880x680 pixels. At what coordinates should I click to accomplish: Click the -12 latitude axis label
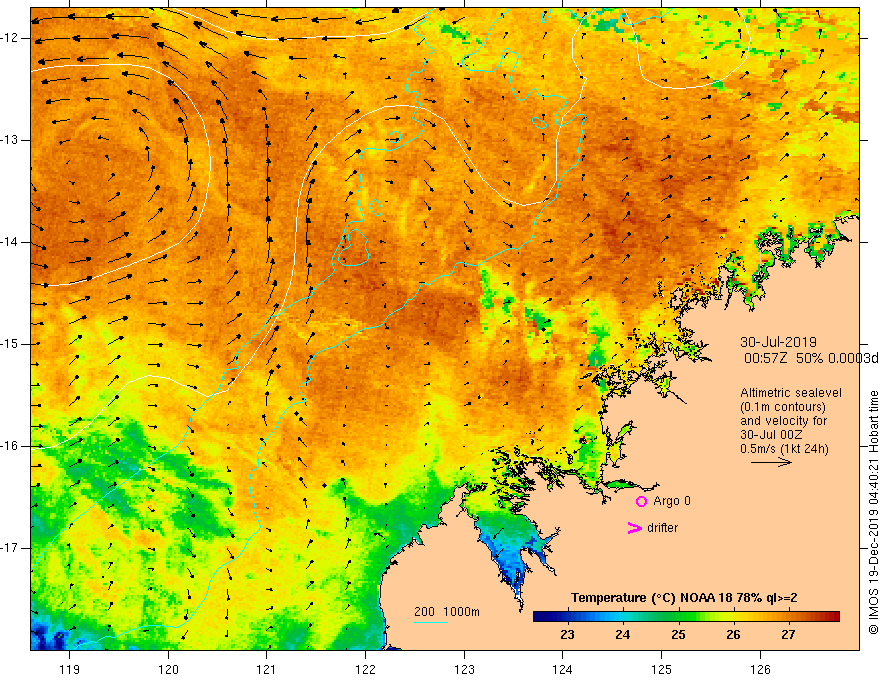(10, 38)
